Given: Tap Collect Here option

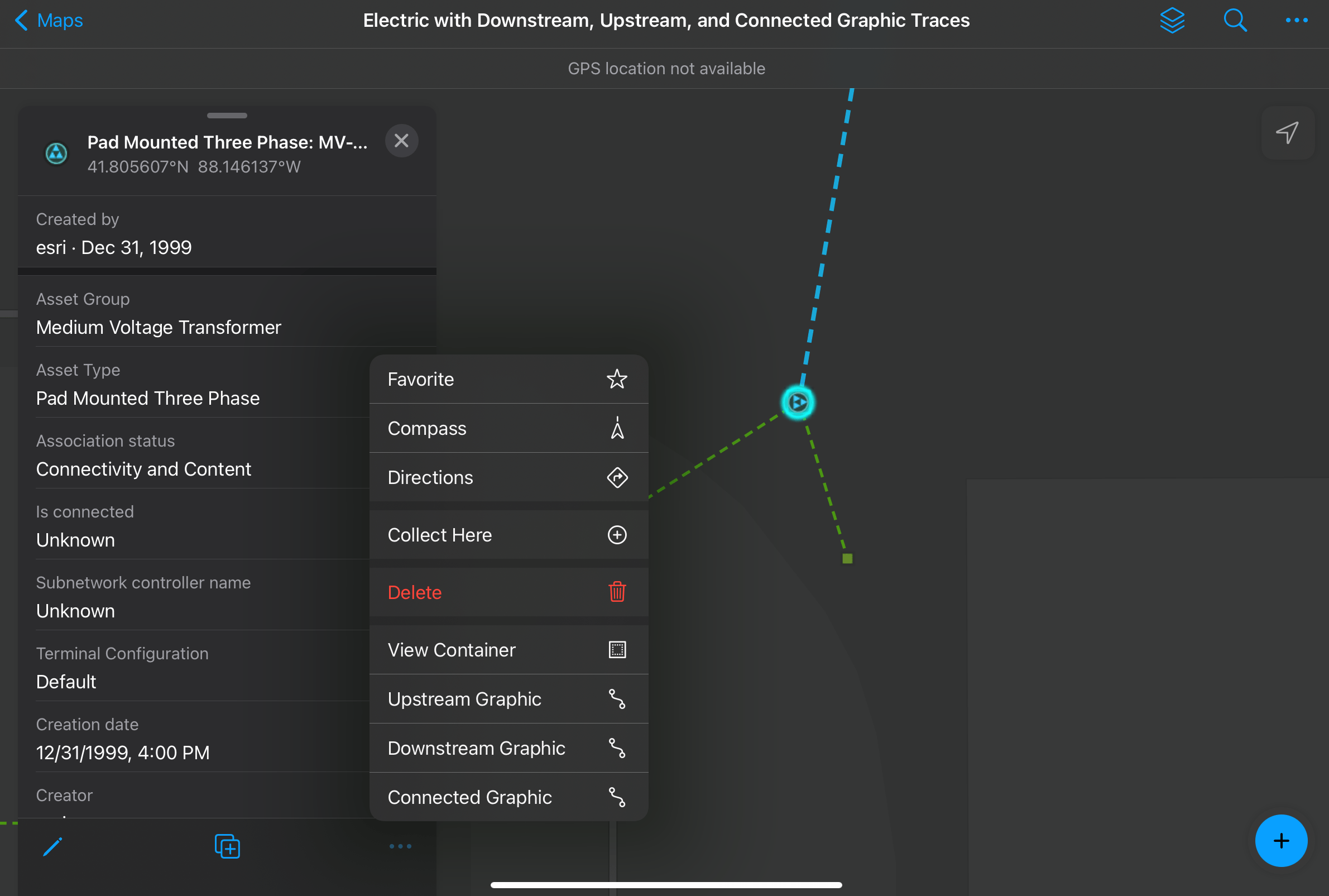Looking at the screenshot, I should (508, 535).
